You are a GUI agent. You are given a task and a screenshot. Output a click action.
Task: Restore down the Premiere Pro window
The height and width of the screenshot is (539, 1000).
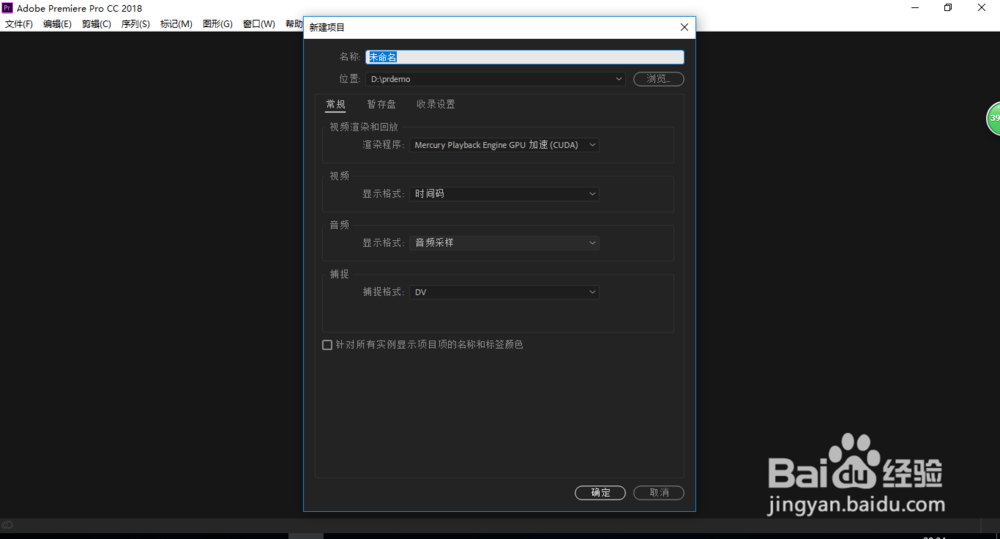pos(948,8)
